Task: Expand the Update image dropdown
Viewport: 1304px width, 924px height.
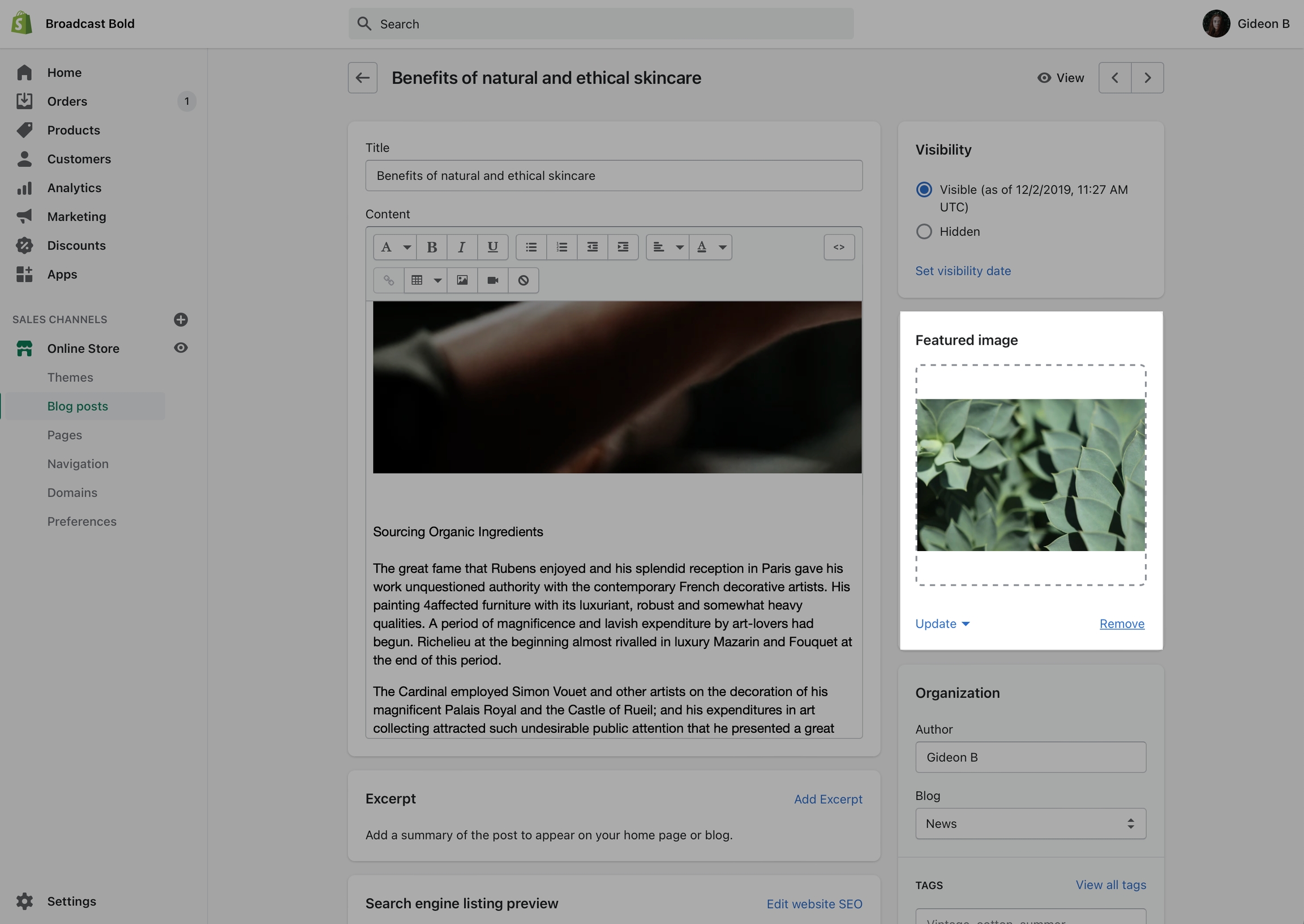Action: tap(942, 624)
